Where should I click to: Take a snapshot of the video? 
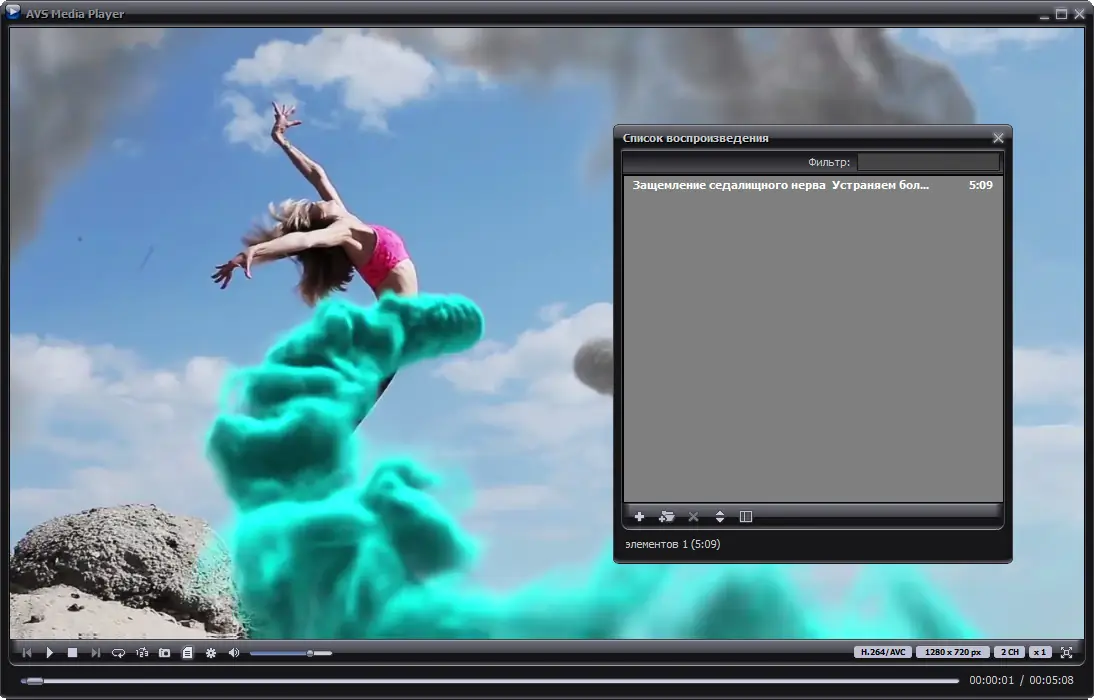pyautogui.click(x=165, y=653)
